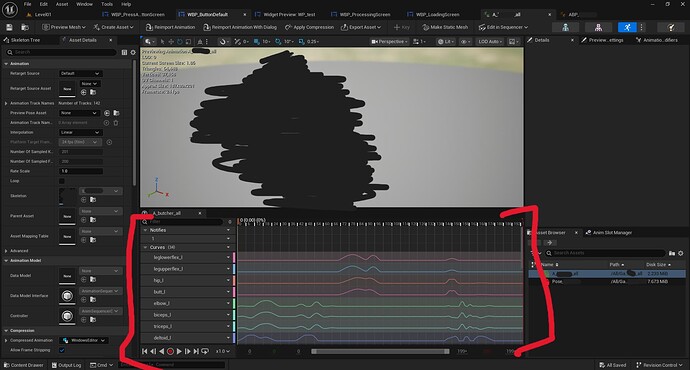Click pink color swatch of leglowerflex_l curve
This screenshot has width=690, height=370.
pyautogui.click(x=234, y=257)
